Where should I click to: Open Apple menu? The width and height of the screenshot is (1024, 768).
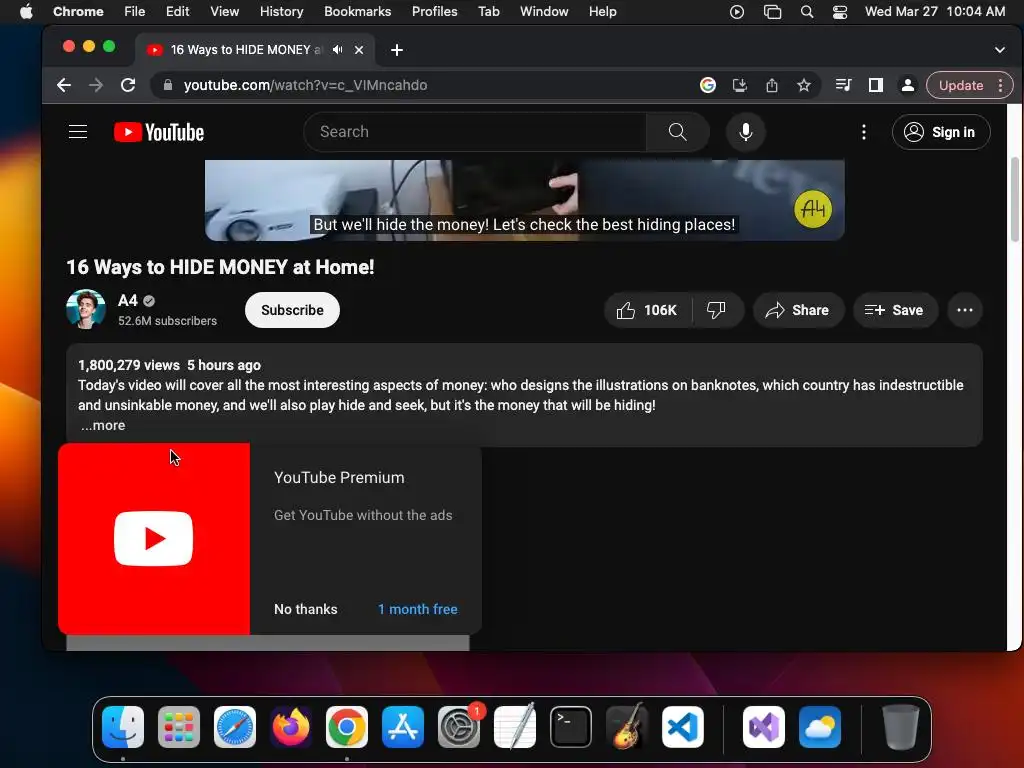(x=25, y=11)
